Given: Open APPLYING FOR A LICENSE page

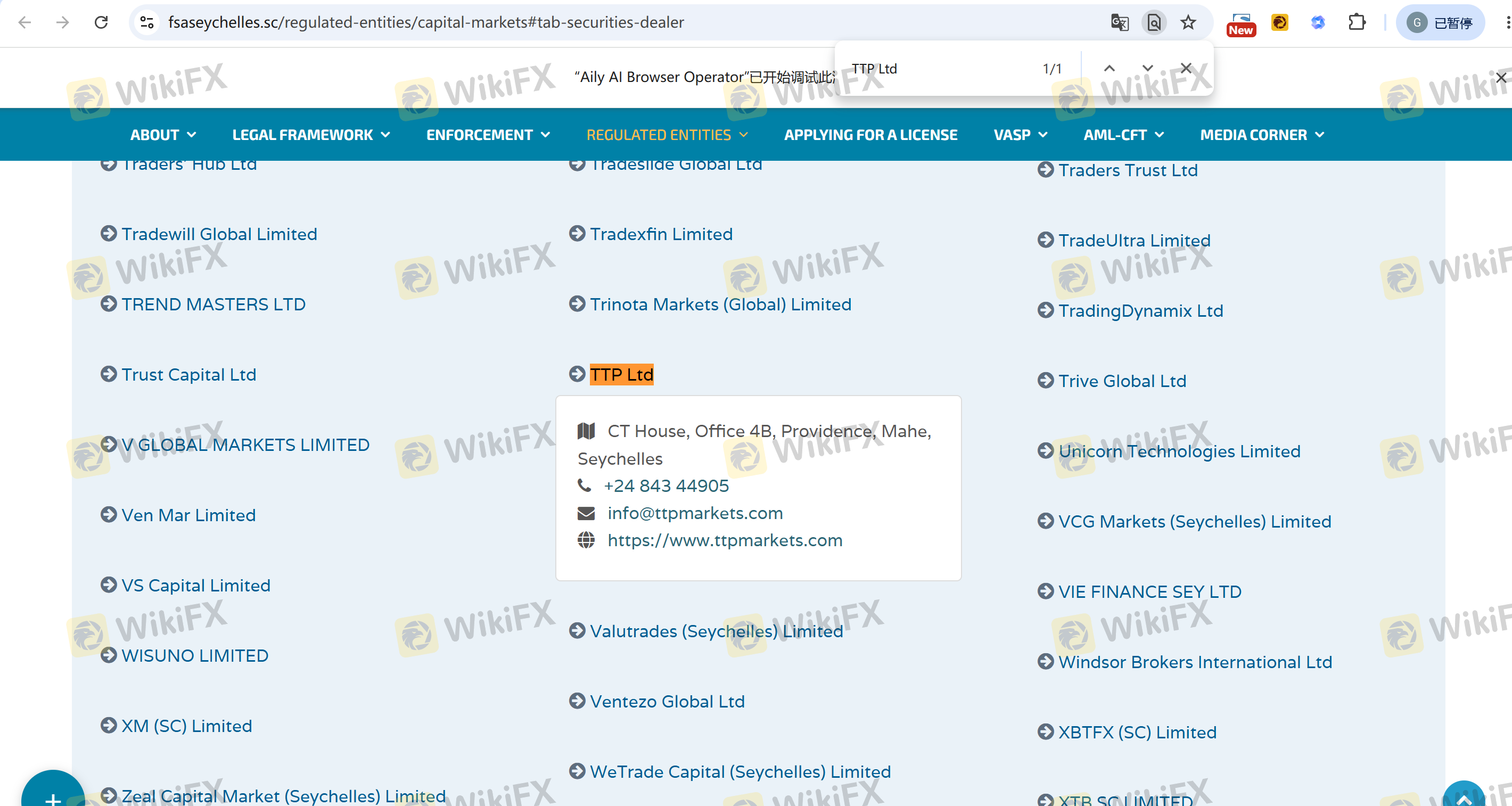Looking at the screenshot, I should click(870, 135).
